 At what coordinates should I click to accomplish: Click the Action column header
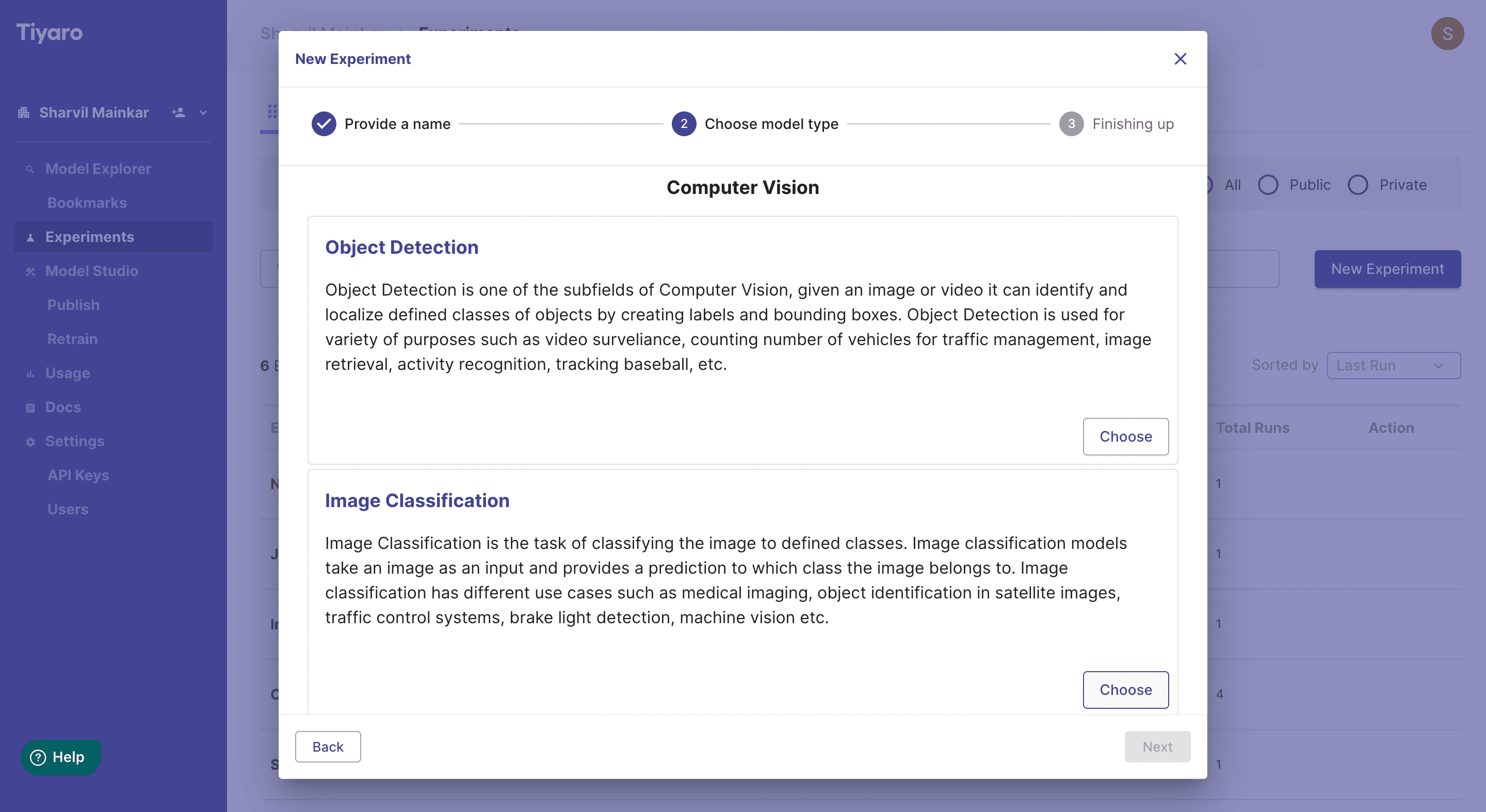[1391, 428]
